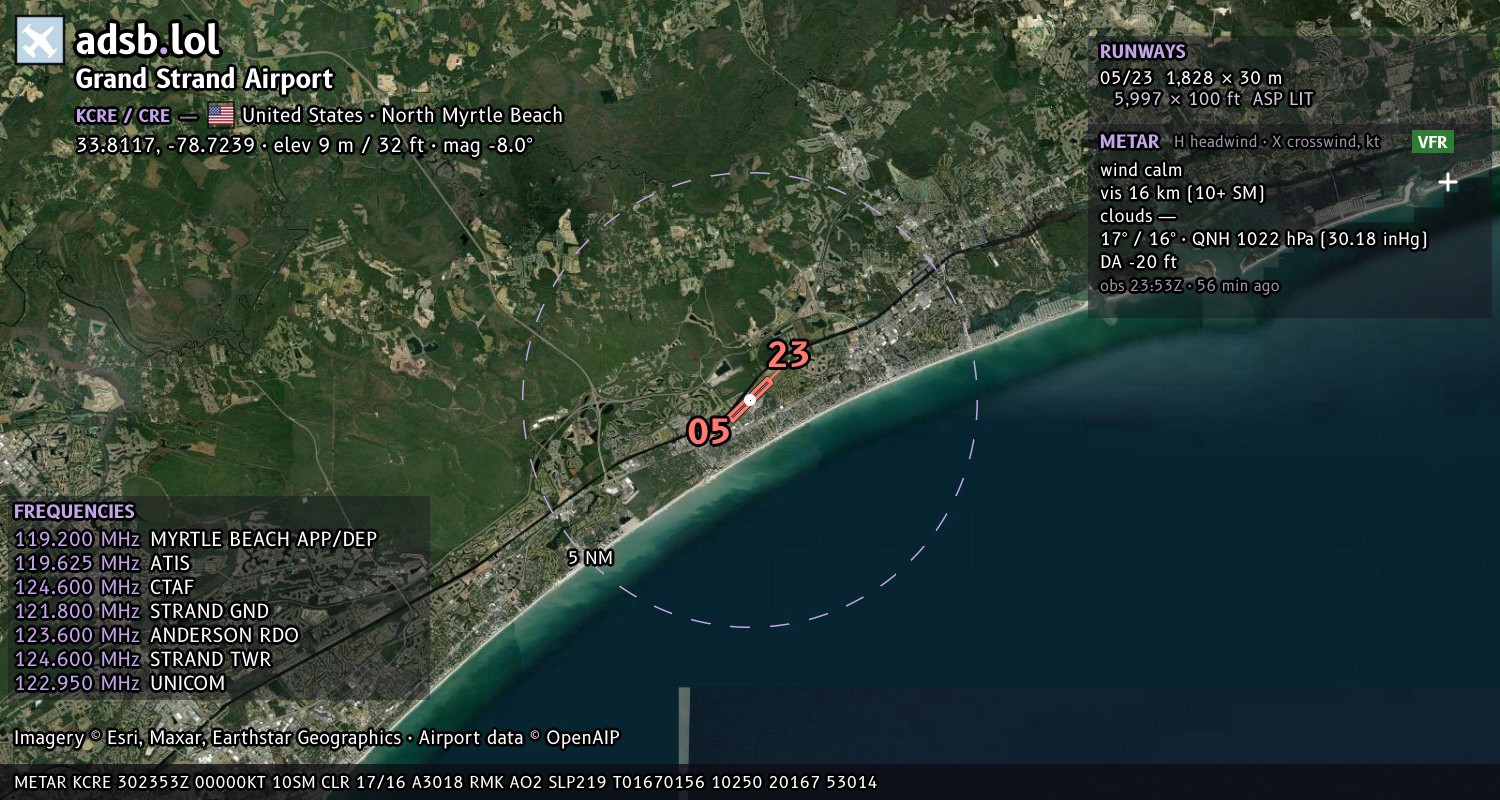Click the Imagery © Esri attribution text

click(x=316, y=738)
